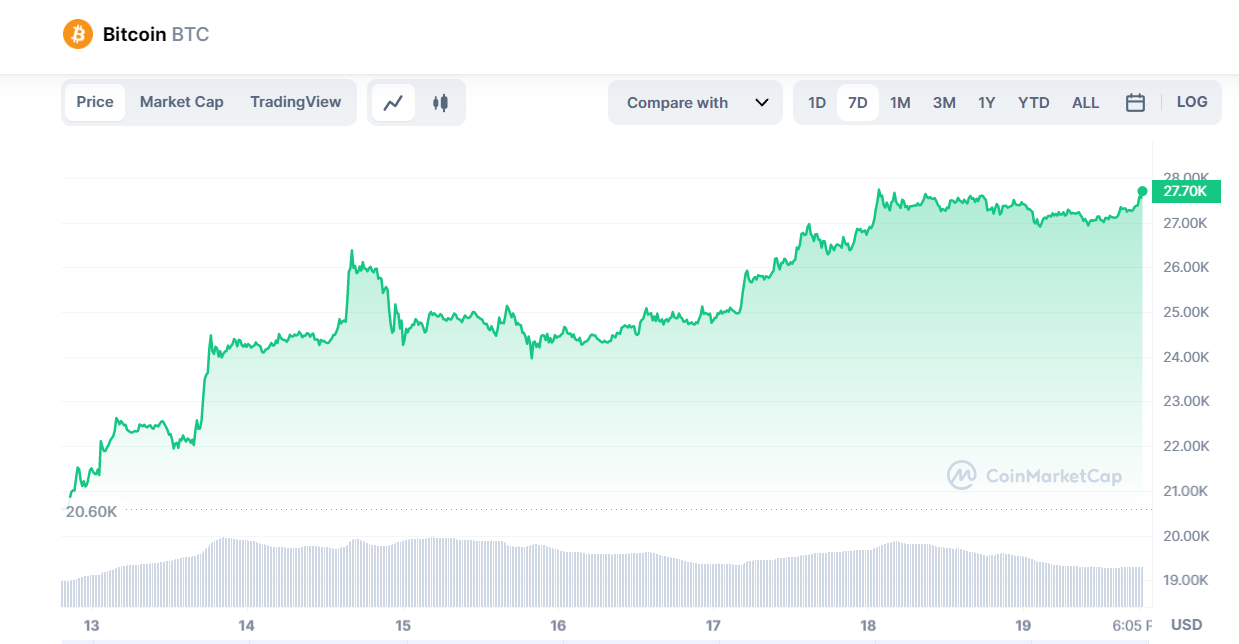This screenshot has width=1239, height=644.
Task: Select the 1D time range
Action: pyautogui.click(x=817, y=102)
